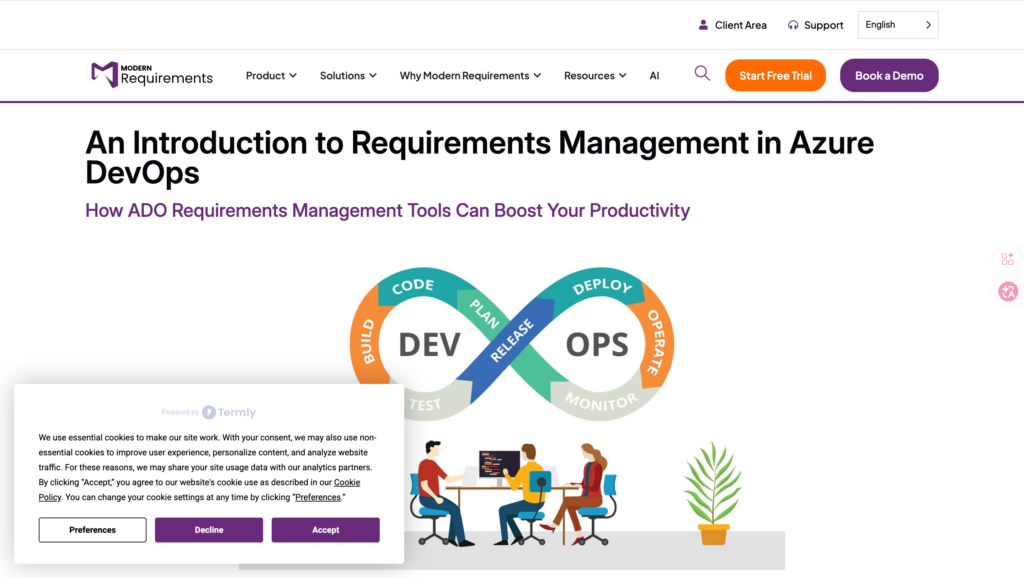Click the floating grid sparkle widget icon

coord(1007,259)
